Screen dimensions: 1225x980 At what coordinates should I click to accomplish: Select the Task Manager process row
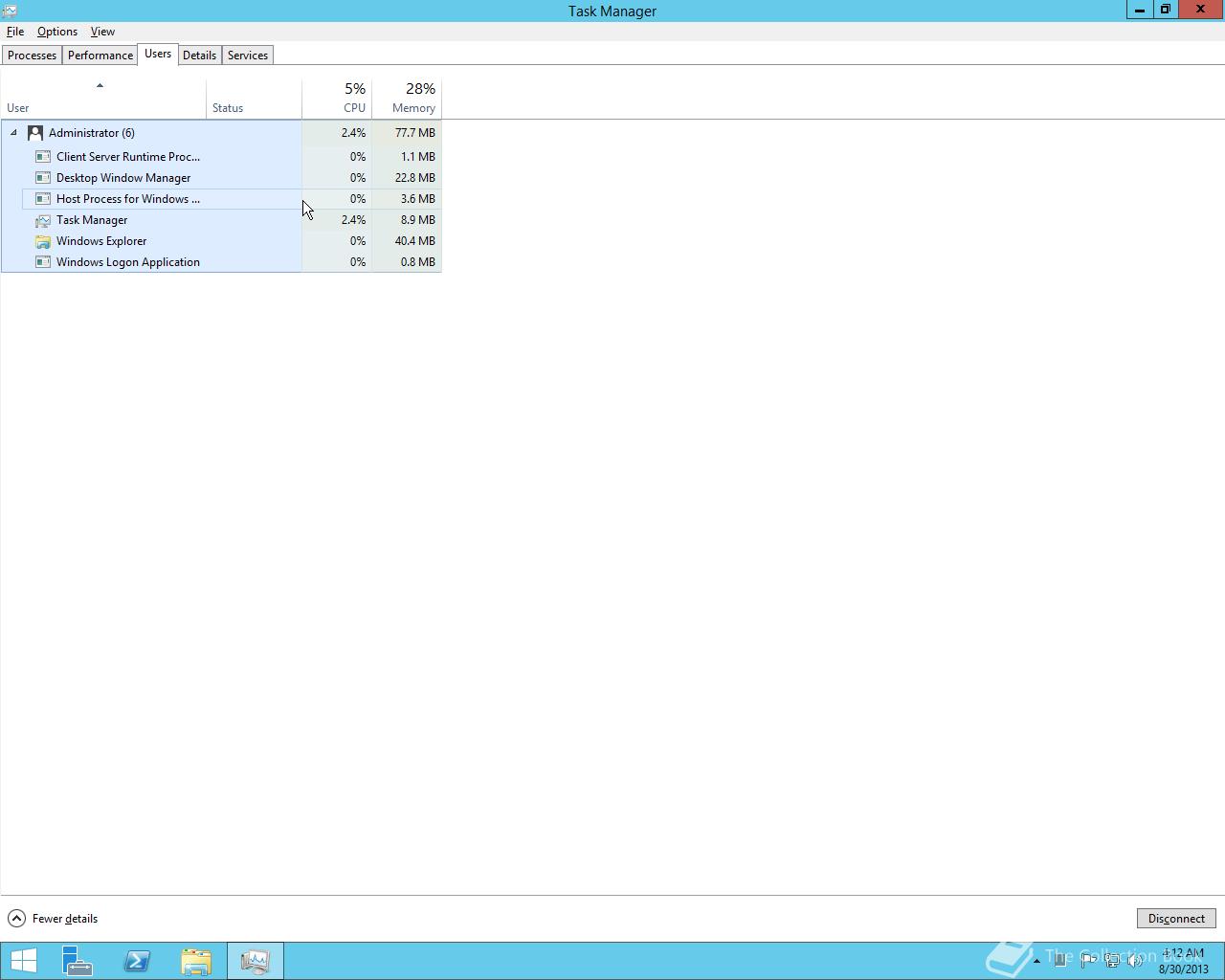coord(221,220)
